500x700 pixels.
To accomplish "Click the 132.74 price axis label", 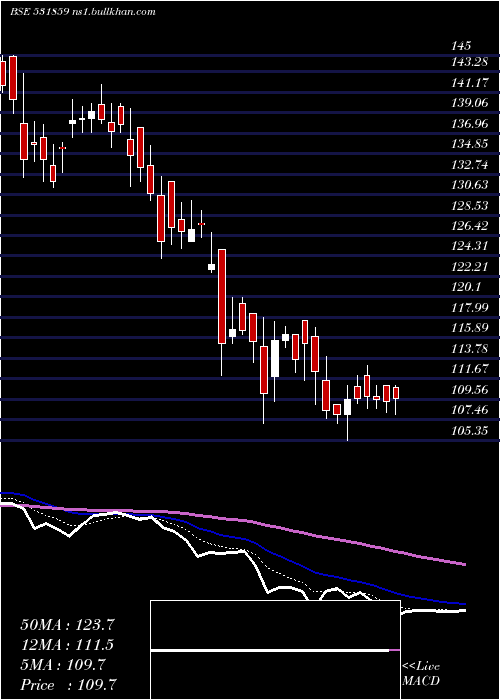I will [470, 165].
